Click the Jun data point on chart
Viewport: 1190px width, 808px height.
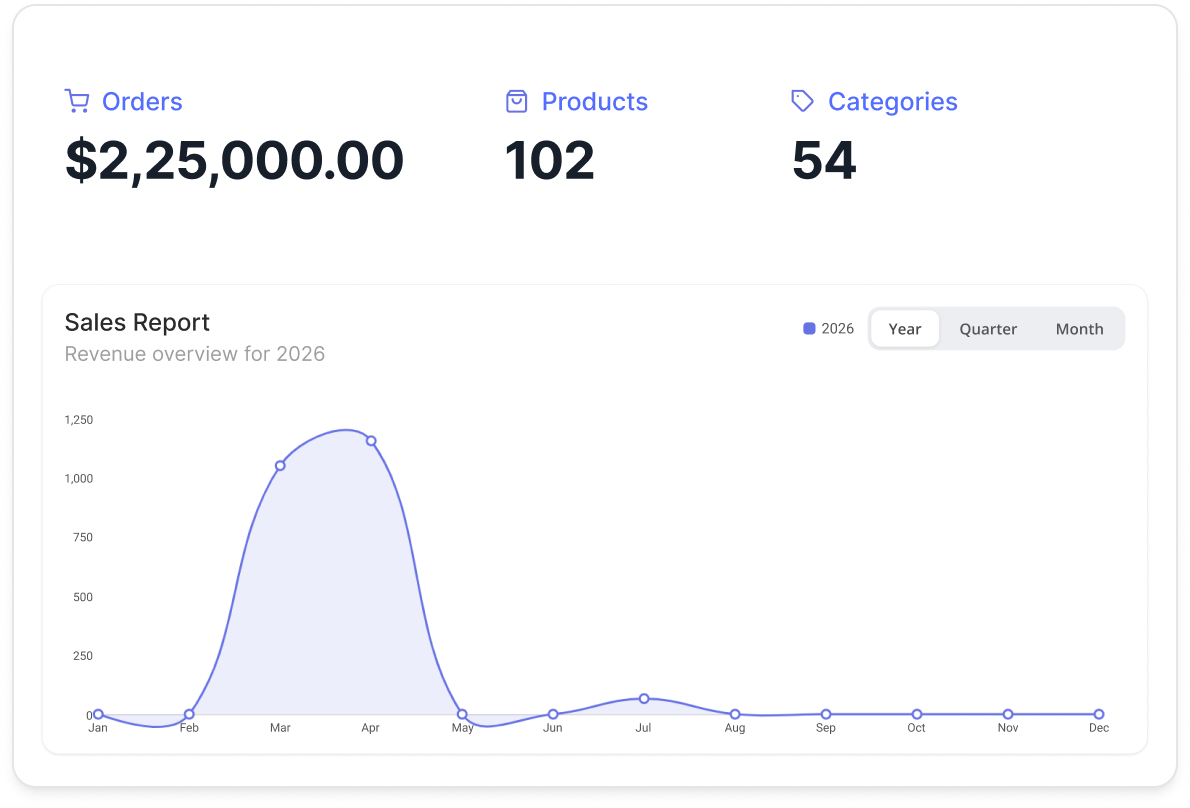(553, 714)
